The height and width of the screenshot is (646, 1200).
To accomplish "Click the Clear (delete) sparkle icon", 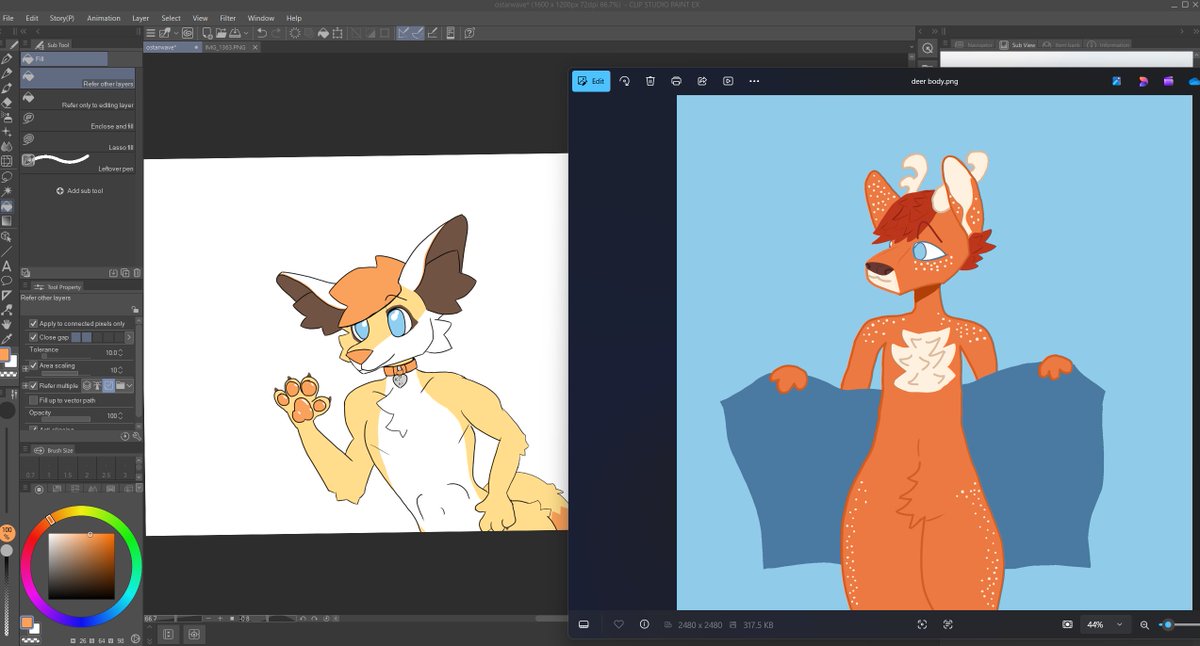I will [295, 32].
